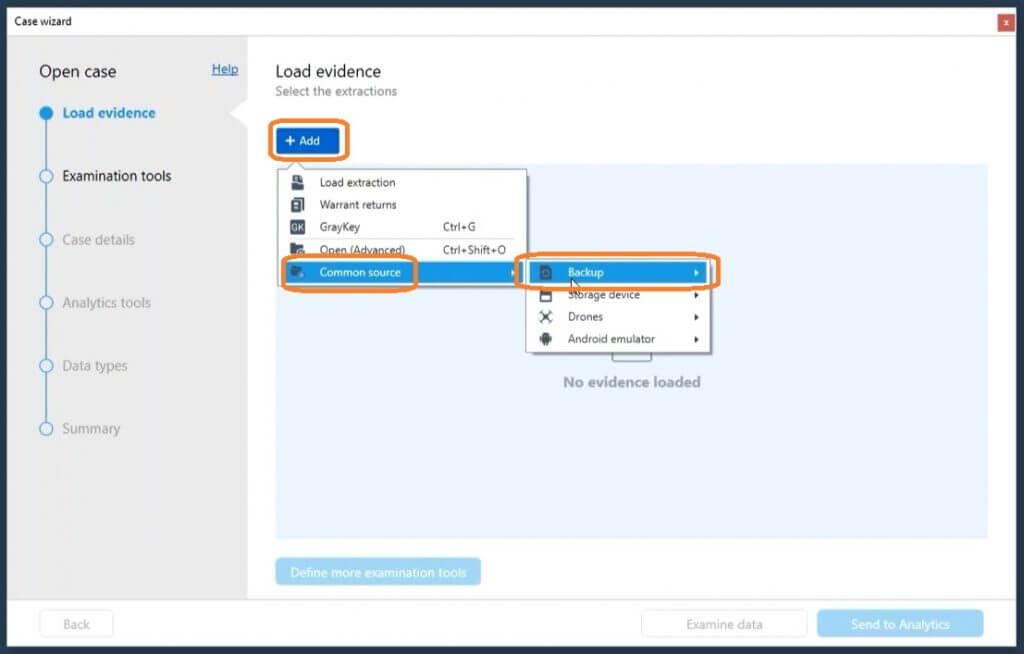This screenshot has width=1024, height=654.
Task: Expand the Storage device submenu arrow
Action: point(696,295)
